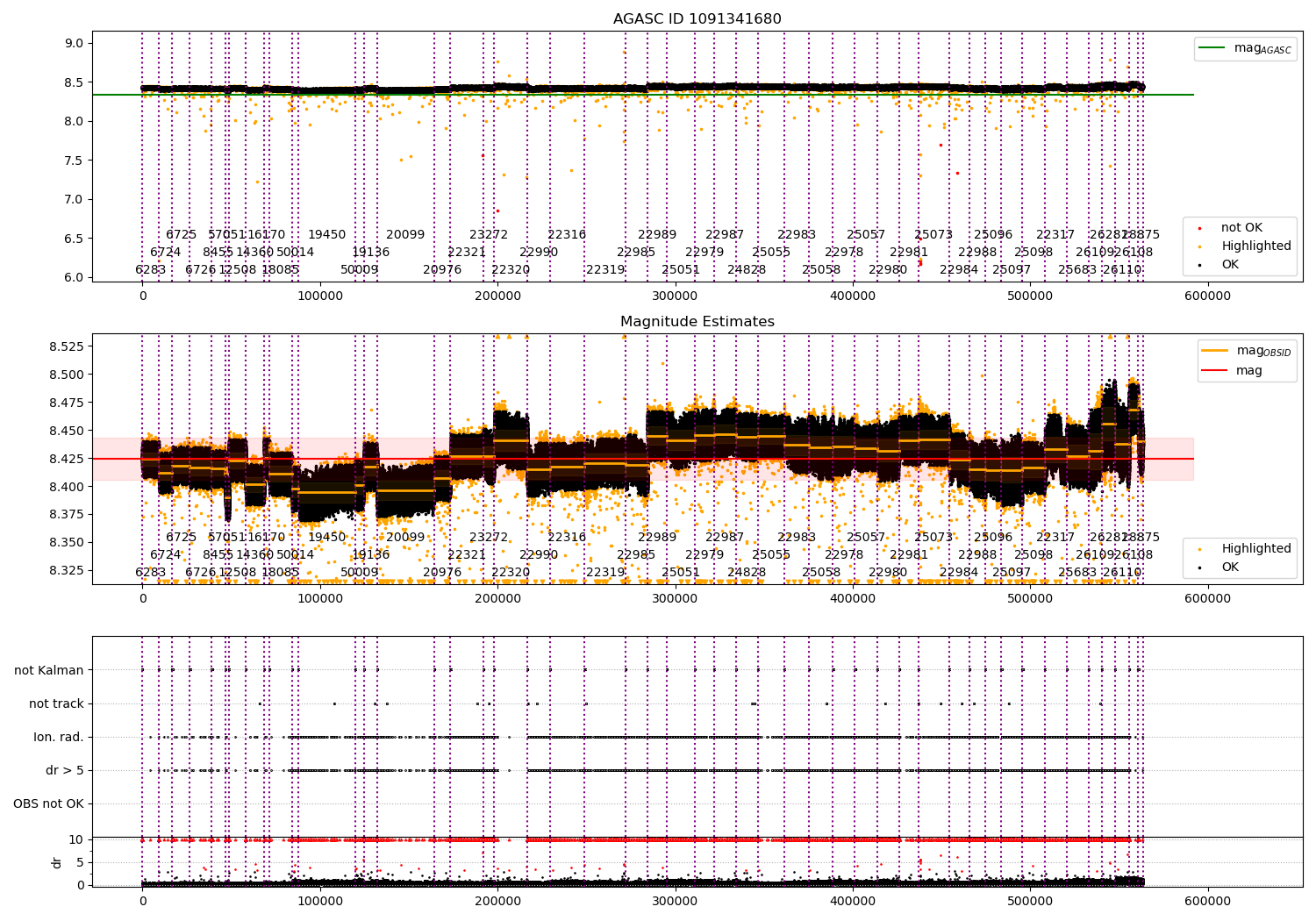Click obsid label 20099 in top plot
This screenshot has width=1316, height=921.
click(x=405, y=235)
